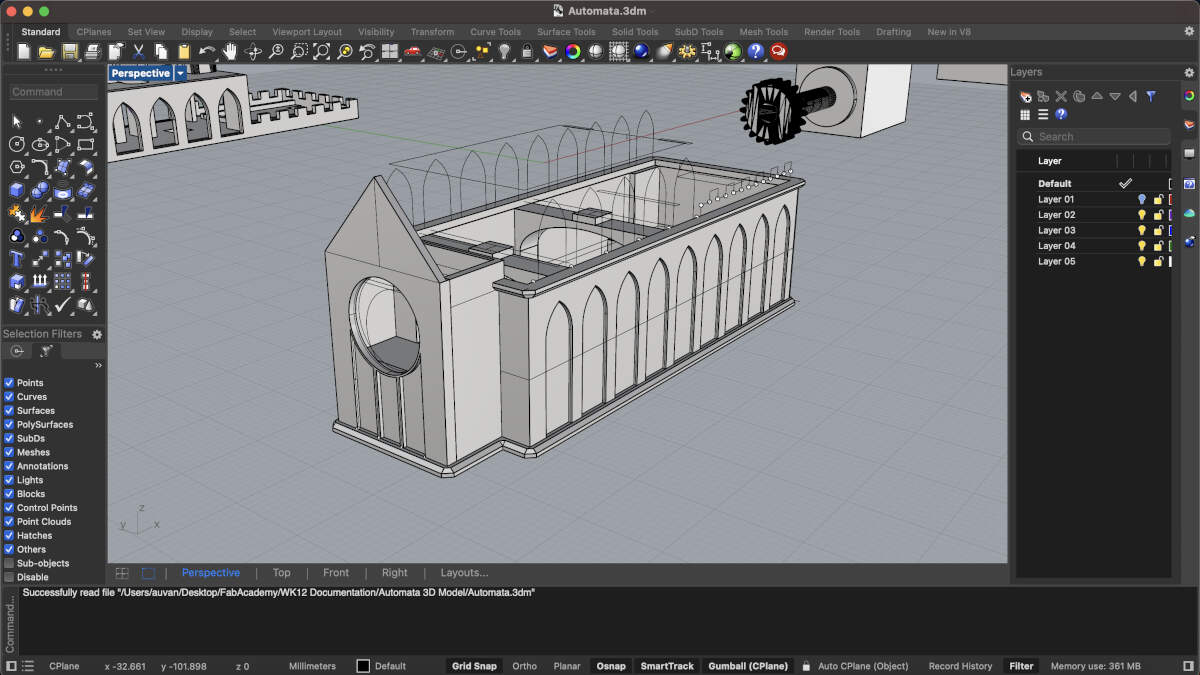The height and width of the screenshot is (675, 1200).
Task: Select the Boolean Union spheres tool
Action: click(x=40, y=190)
